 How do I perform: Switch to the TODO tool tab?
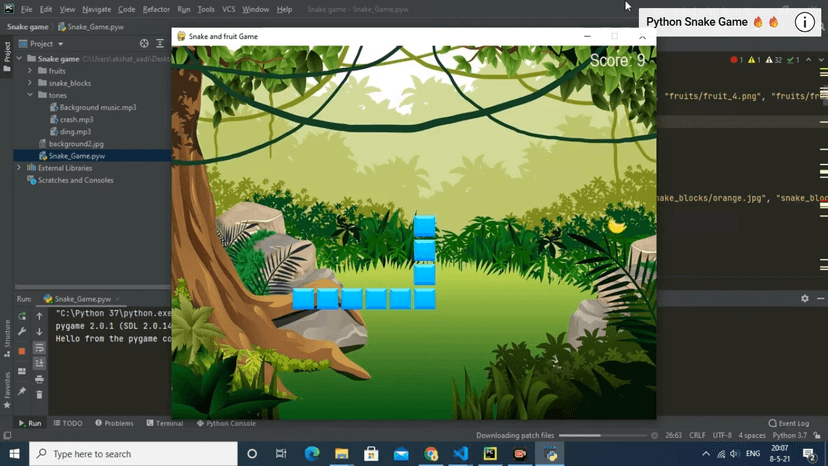tap(68, 423)
